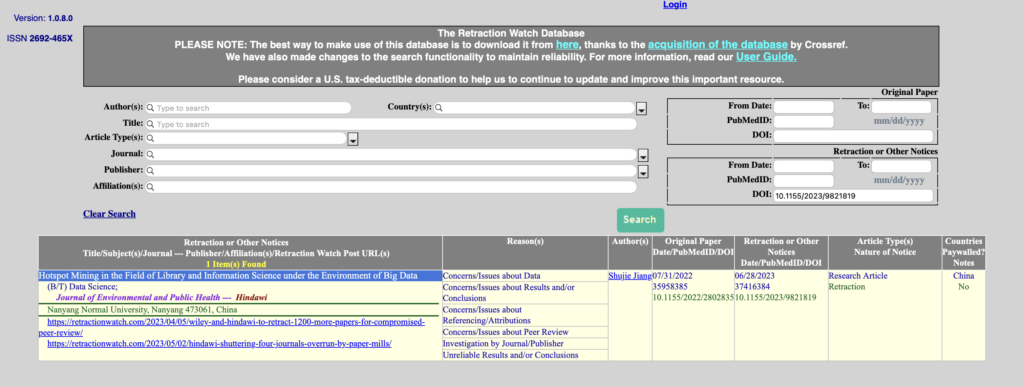The height and width of the screenshot is (387, 1024).
Task: Open the Login link
Action: tap(675, 5)
